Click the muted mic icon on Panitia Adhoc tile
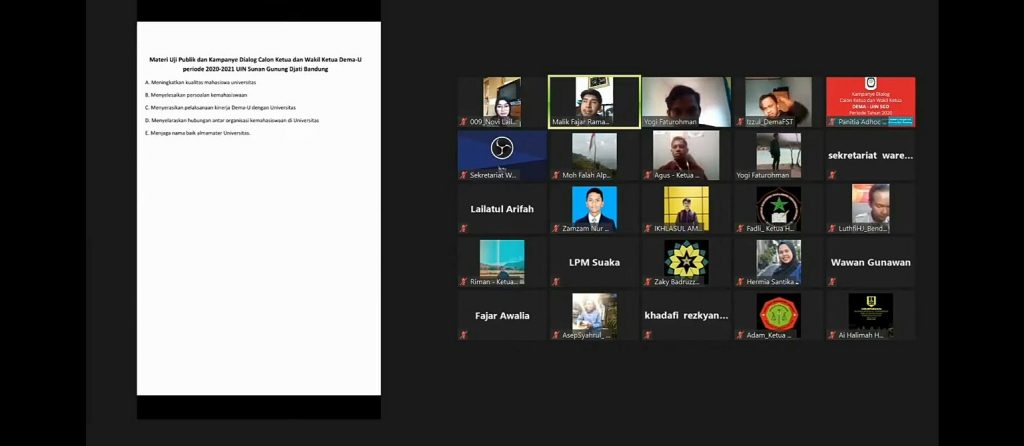The height and width of the screenshot is (446, 1024). tap(830, 122)
